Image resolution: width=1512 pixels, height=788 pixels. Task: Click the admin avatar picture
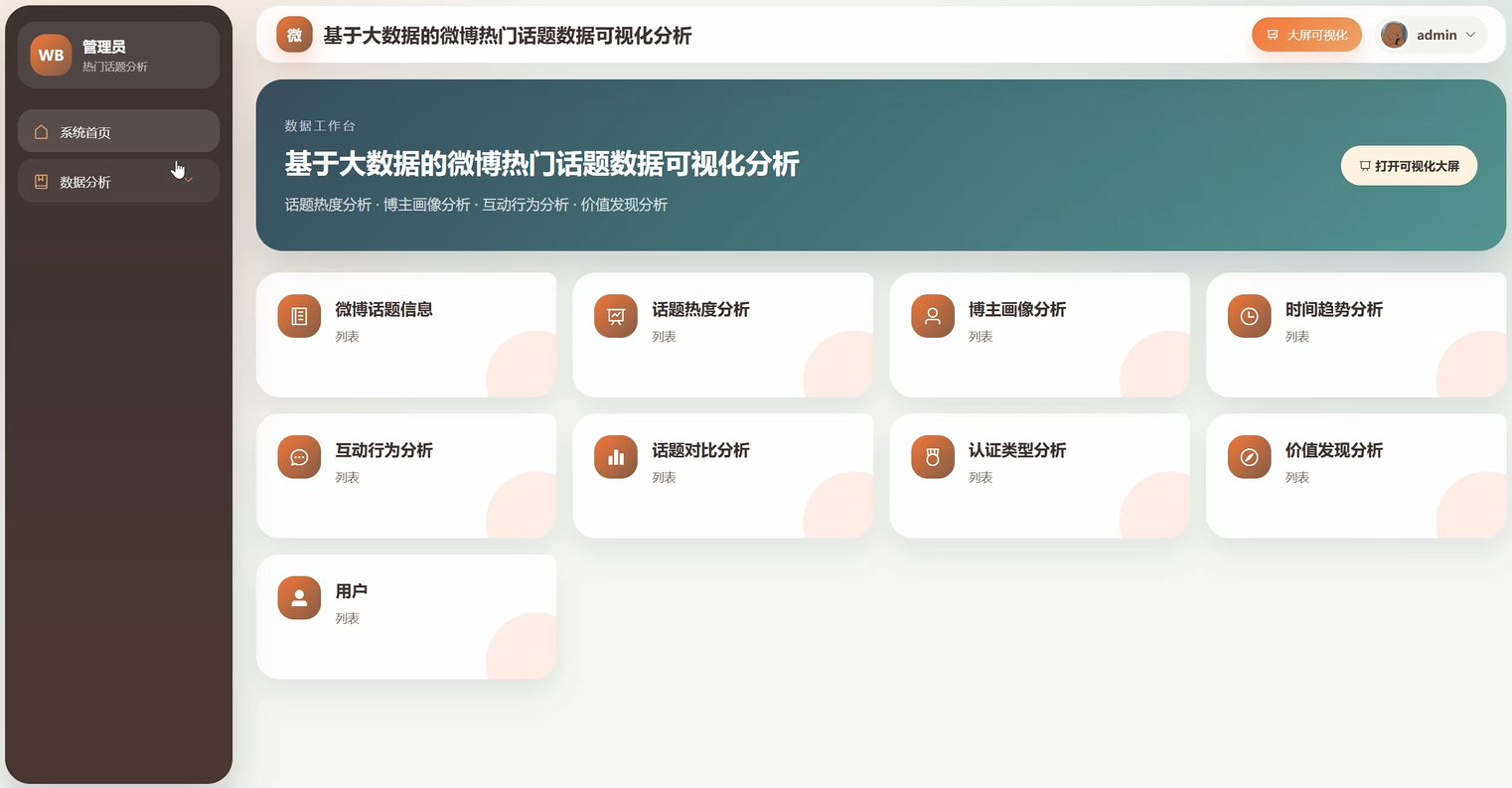(x=1394, y=35)
